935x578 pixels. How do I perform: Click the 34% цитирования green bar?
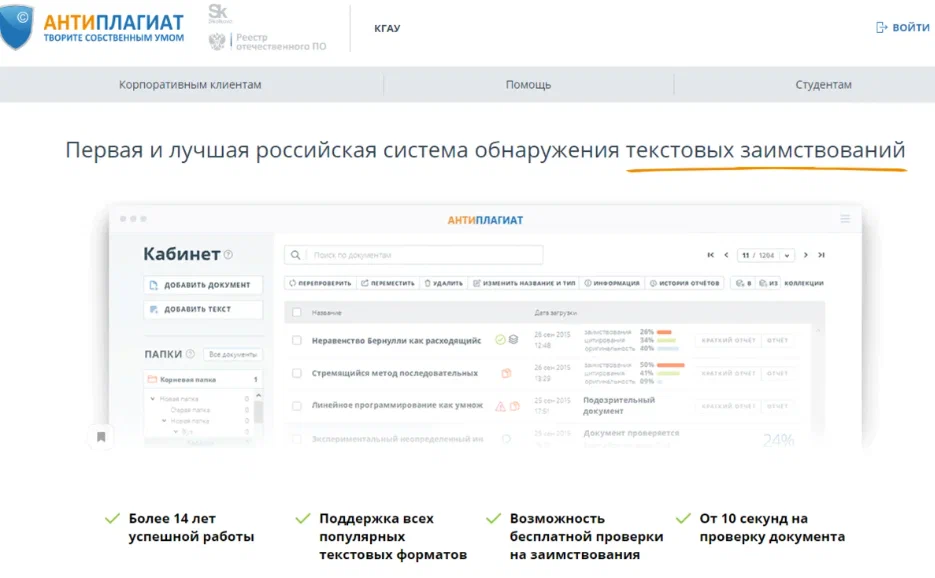pyautogui.click(x=667, y=340)
